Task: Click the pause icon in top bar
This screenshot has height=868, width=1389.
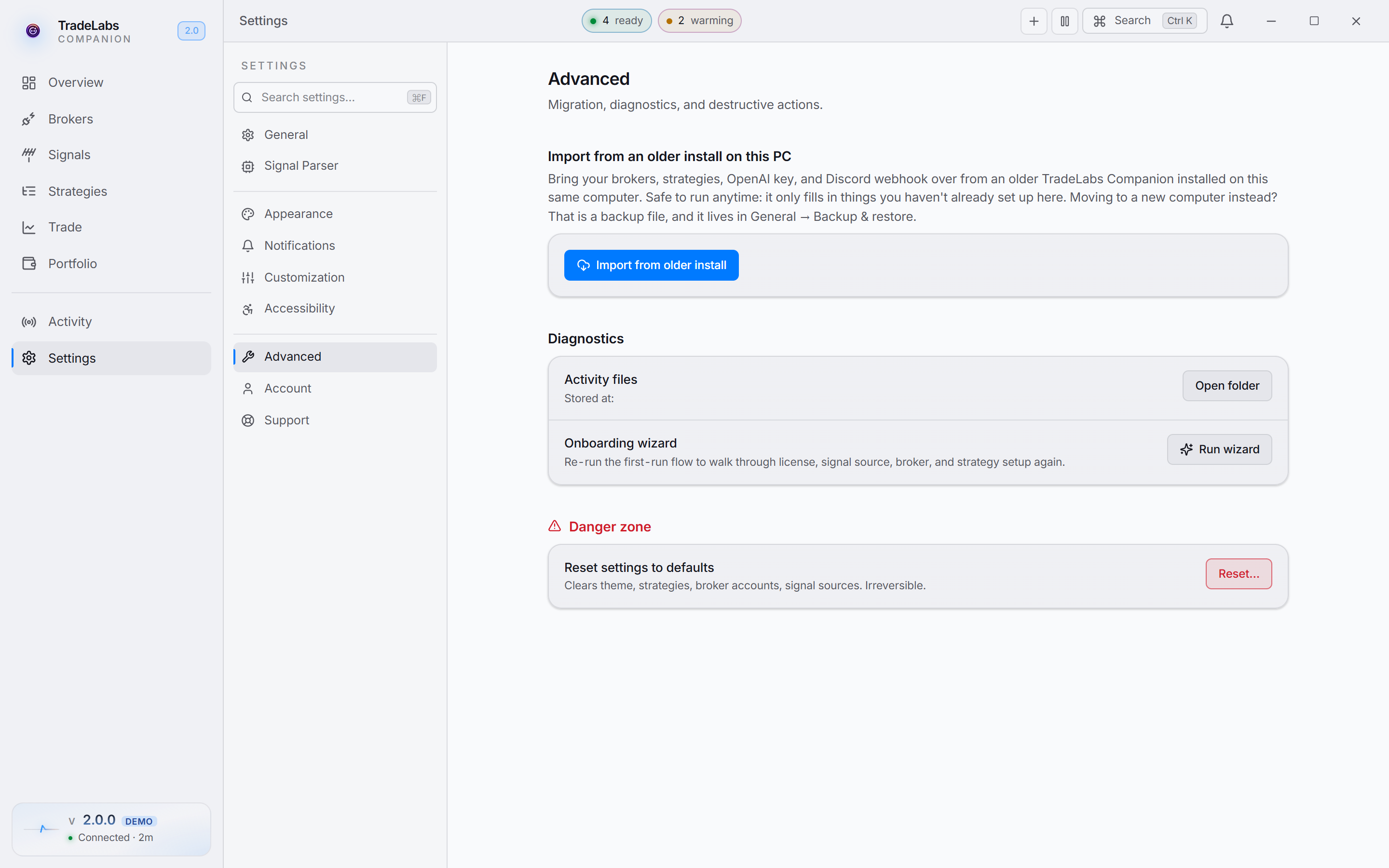Action: (x=1065, y=21)
